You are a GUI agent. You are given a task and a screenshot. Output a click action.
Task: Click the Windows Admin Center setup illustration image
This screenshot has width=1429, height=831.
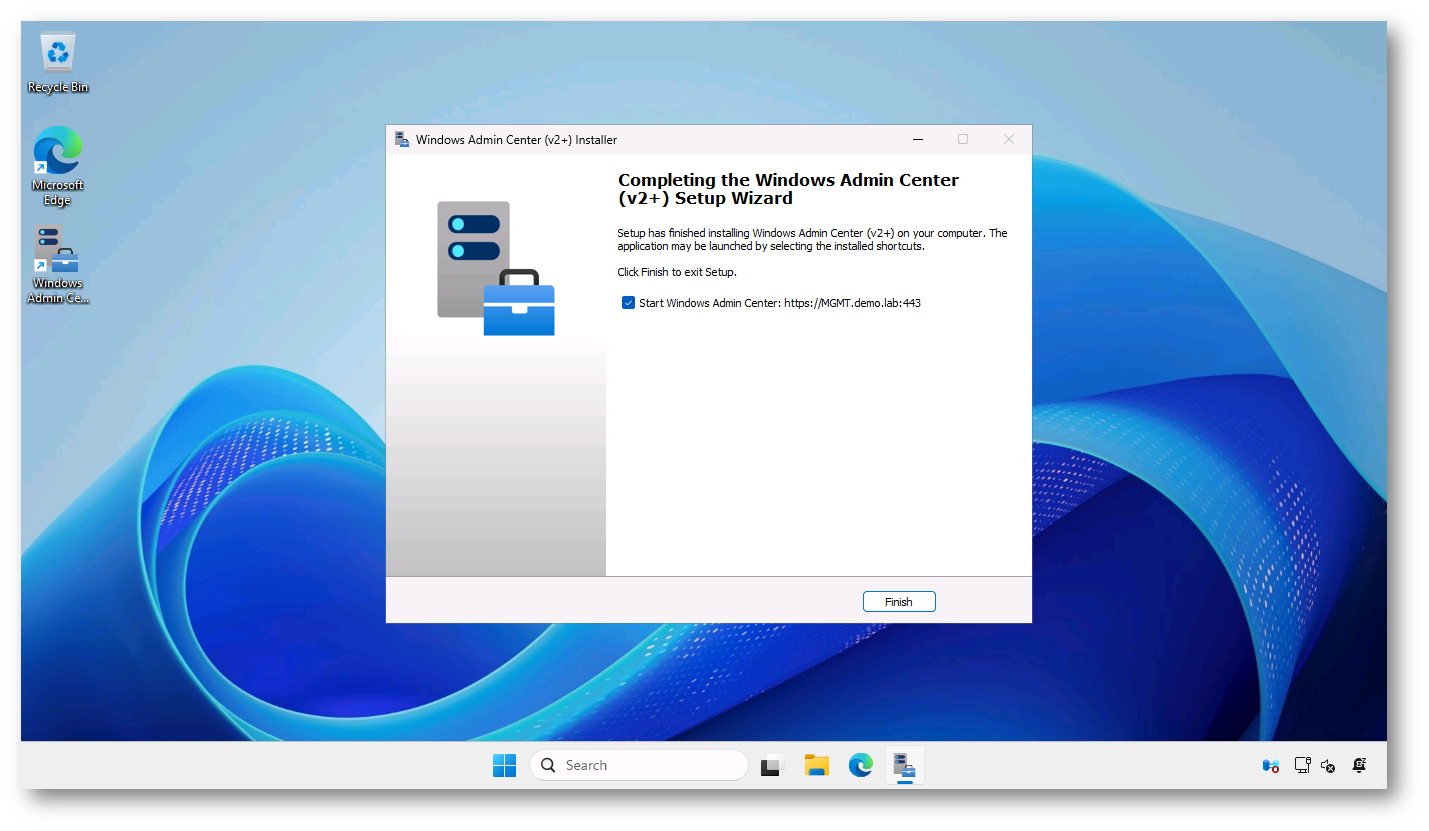(495, 265)
